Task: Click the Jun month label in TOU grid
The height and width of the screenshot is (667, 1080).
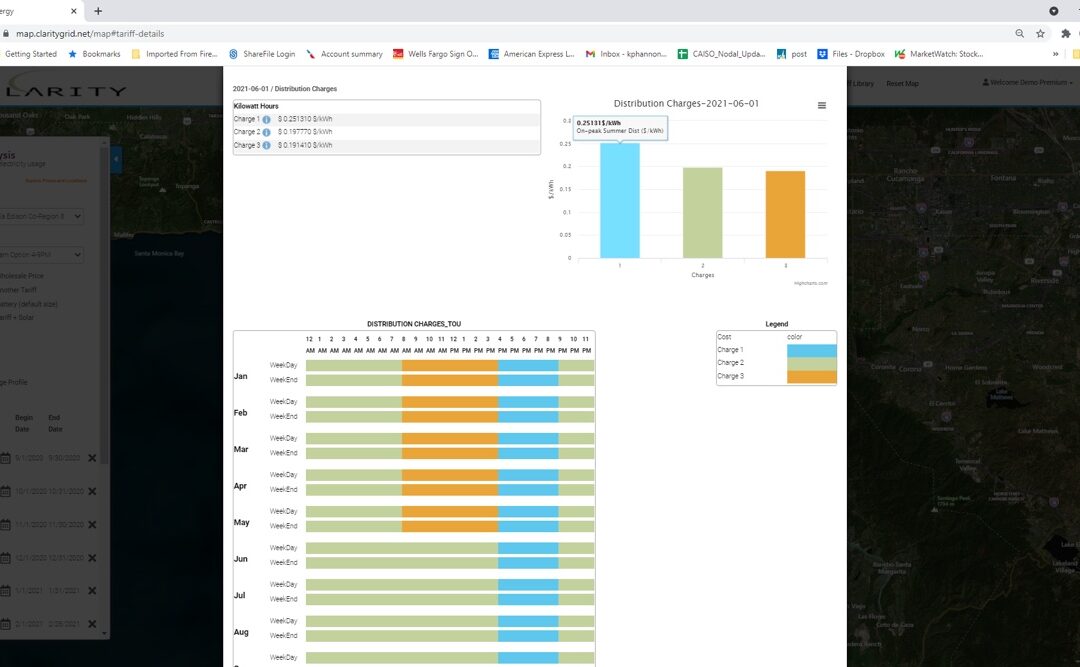Action: pyautogui.click(x=240, y=559)
